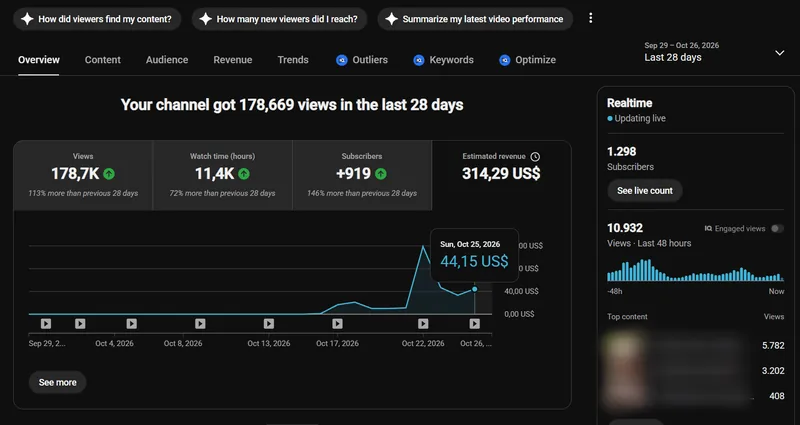Click the sparkle icon beside 'How did viewers find my content?'
This screenshot has height=425, width=800.
pos(27,19)
